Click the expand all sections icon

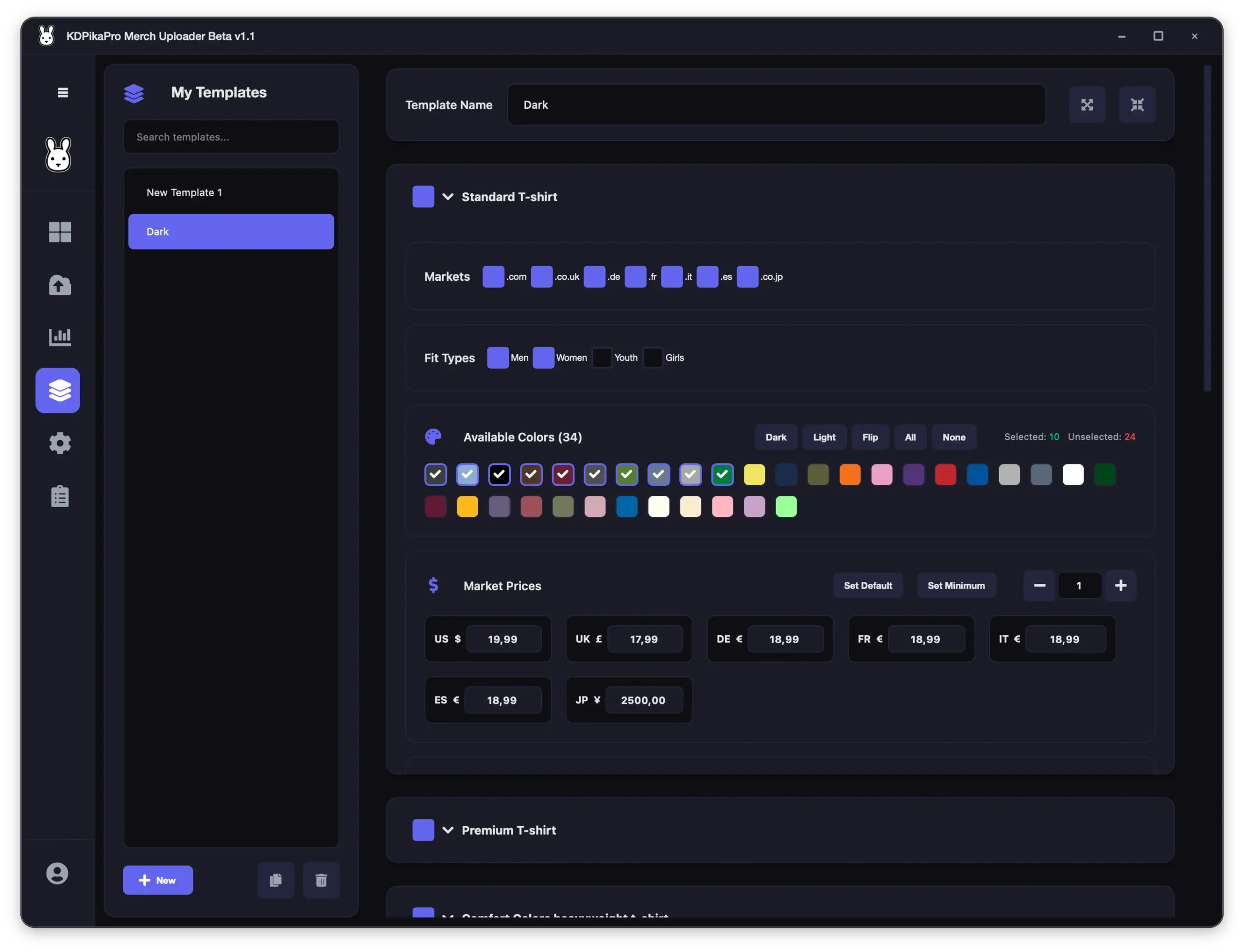pos(1087,105)
